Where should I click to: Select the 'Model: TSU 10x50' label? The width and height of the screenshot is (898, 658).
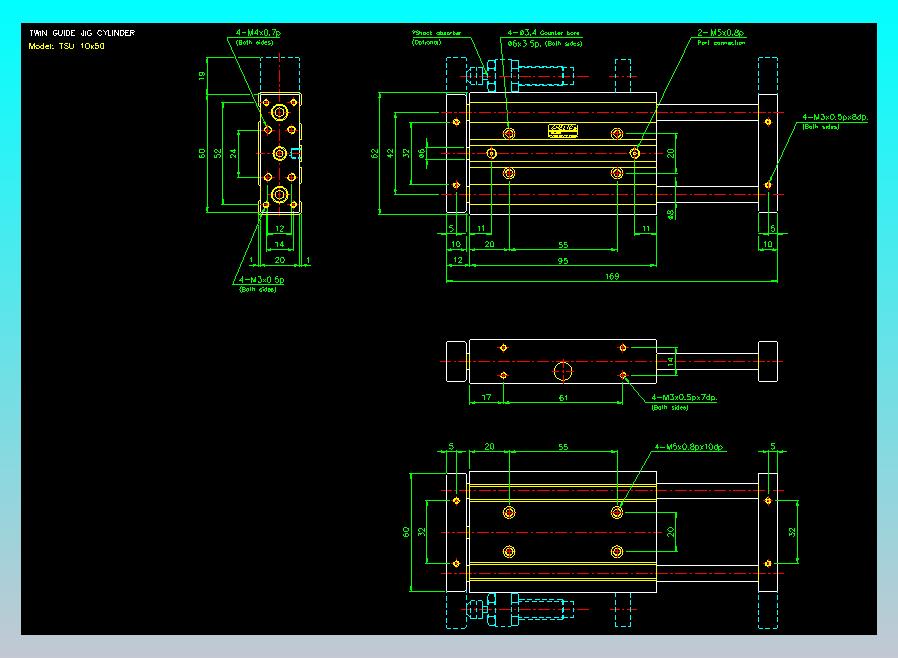pyautogui.click(x=66, y=46)
